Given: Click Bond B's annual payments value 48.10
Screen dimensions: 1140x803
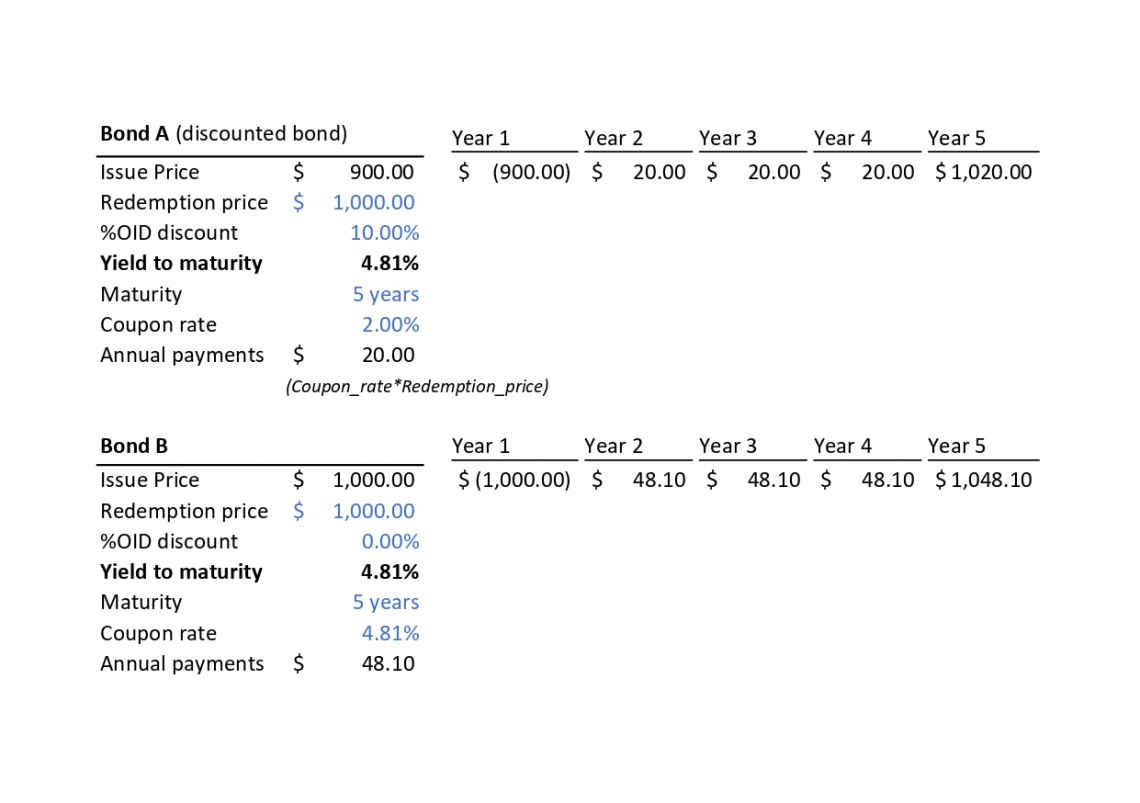Looking at the screenshot, I should click(388, 664).
